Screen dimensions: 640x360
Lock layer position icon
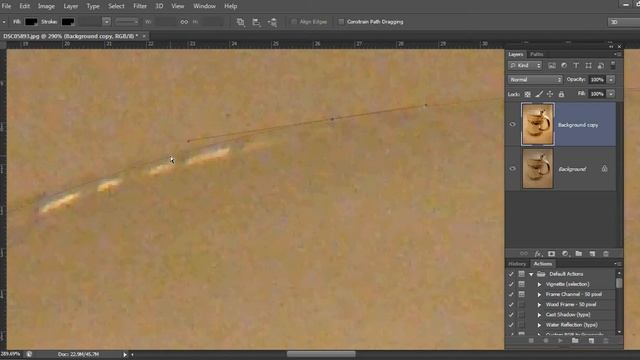coord(550,94)
